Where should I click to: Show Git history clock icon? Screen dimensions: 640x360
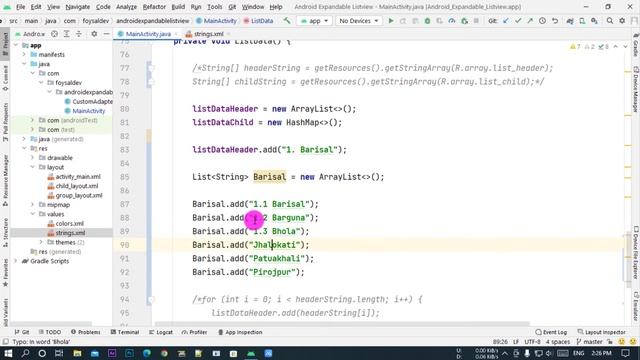542,21
